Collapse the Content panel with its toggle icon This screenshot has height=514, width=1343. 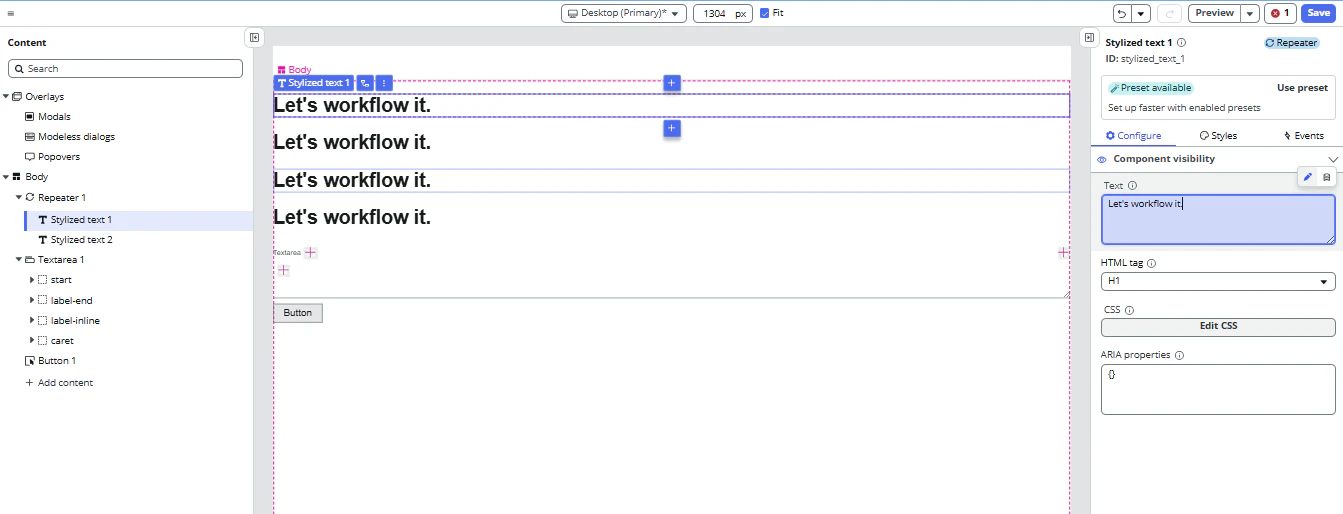[x=255, y=37]
